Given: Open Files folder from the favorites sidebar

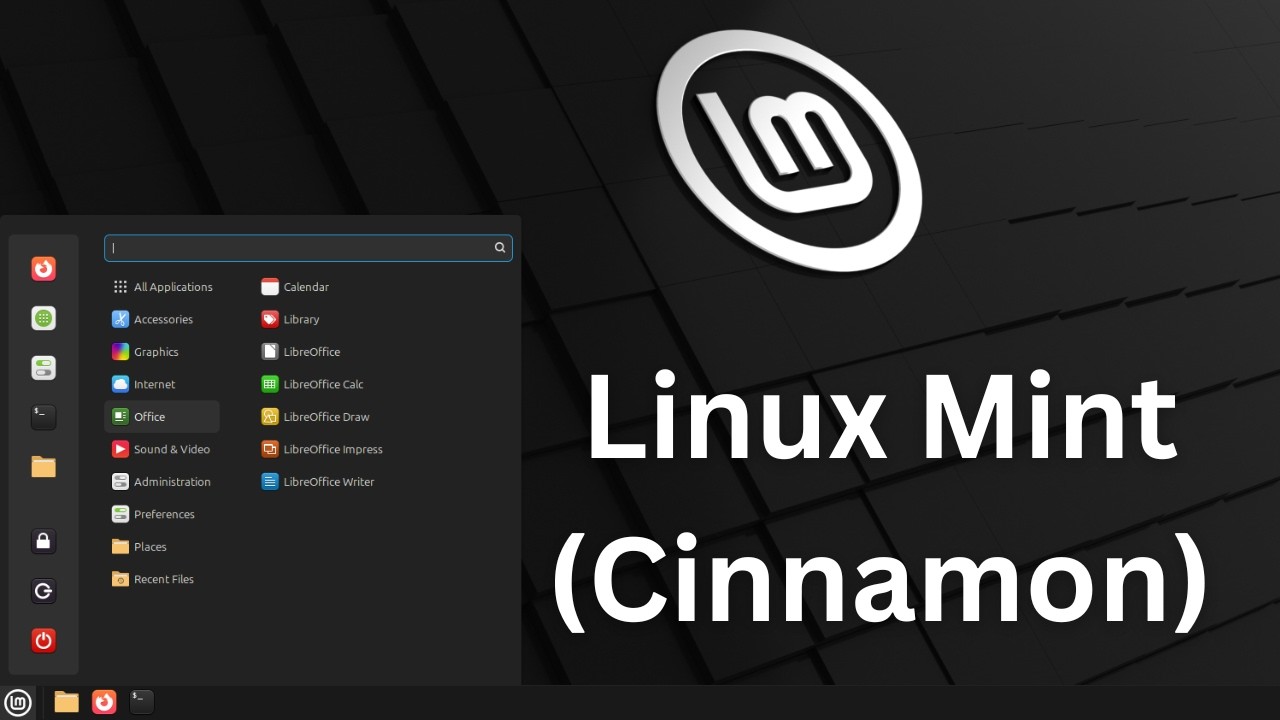Looking at the screenshot, I should pyautogui.click(x=43, y=467).
